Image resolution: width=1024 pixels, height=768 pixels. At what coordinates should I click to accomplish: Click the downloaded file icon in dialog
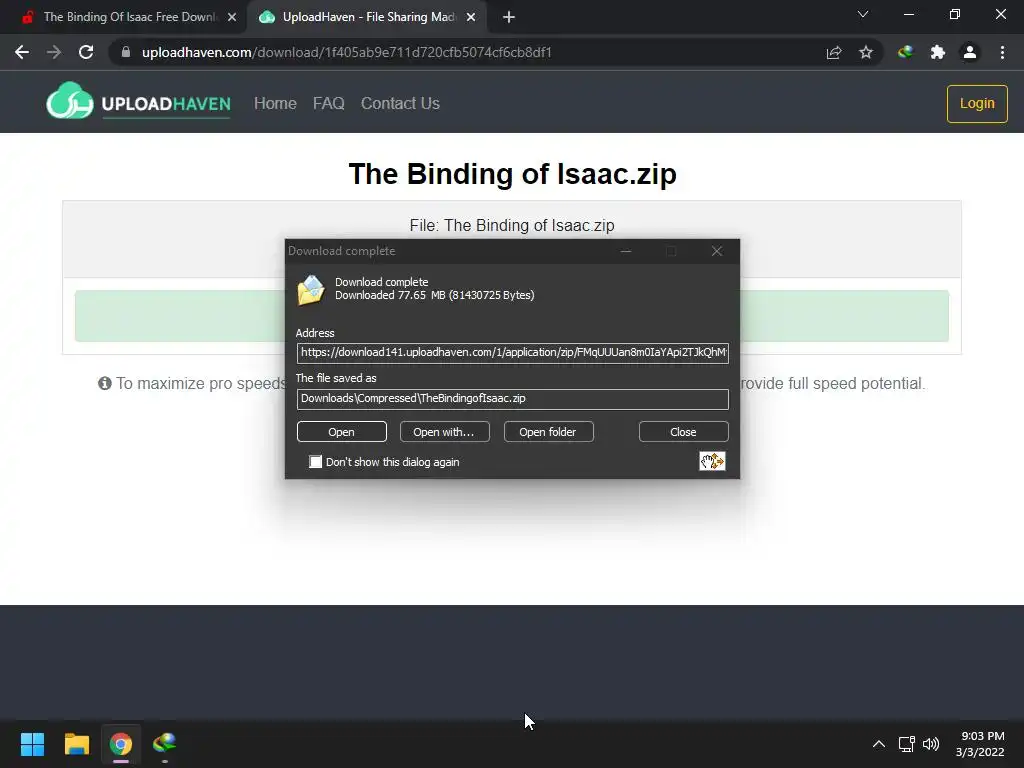[311, 289]
